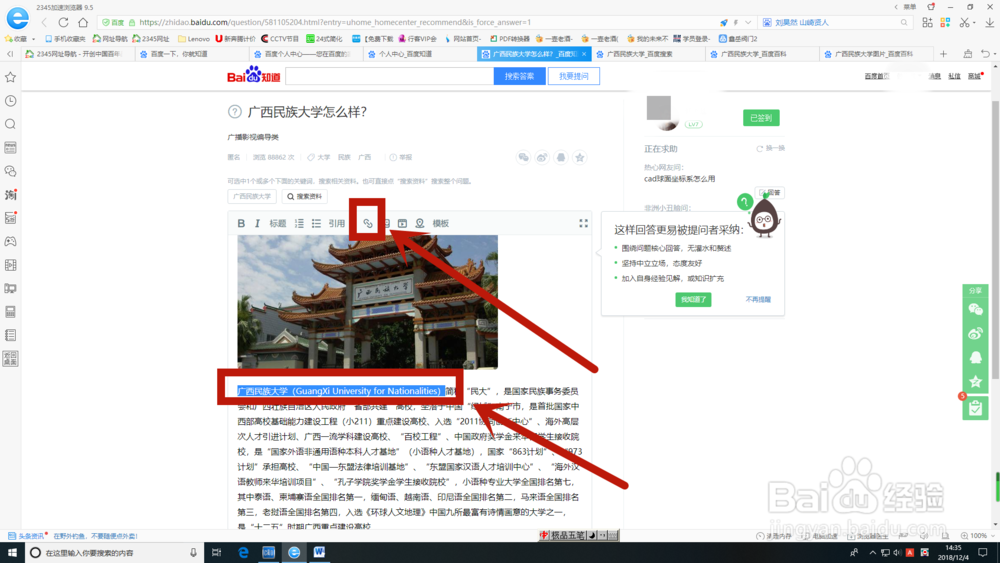Click the 我知道了 button in the tip popup

pos(693,299)
